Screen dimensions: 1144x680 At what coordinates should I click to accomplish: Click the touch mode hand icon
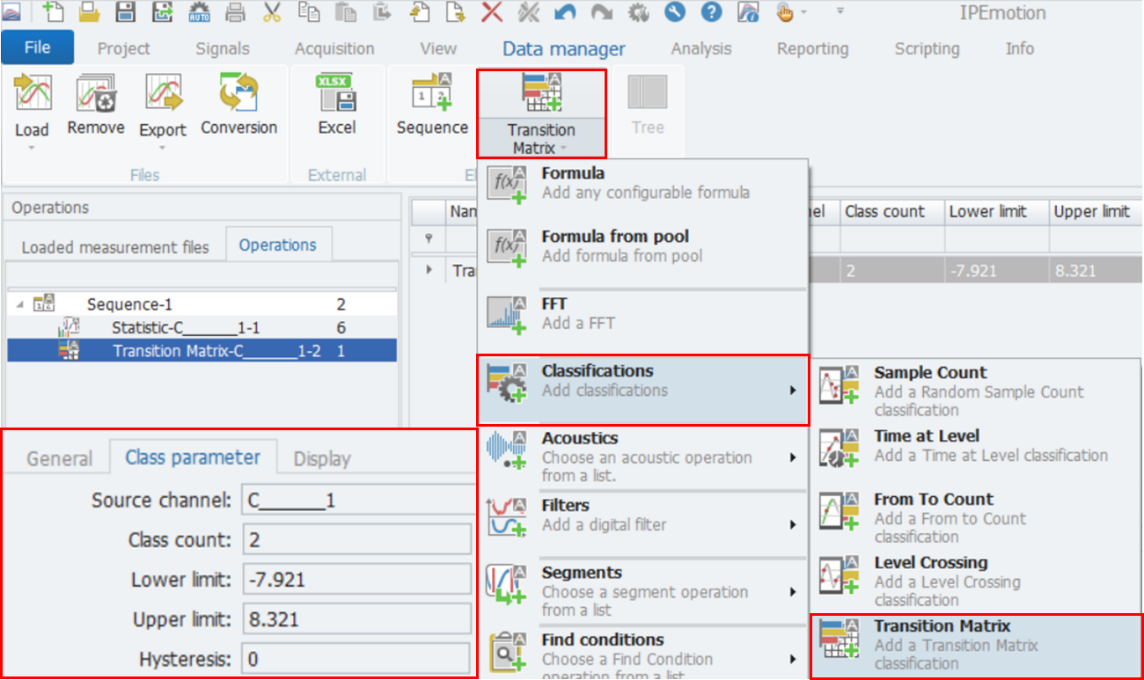784,12
